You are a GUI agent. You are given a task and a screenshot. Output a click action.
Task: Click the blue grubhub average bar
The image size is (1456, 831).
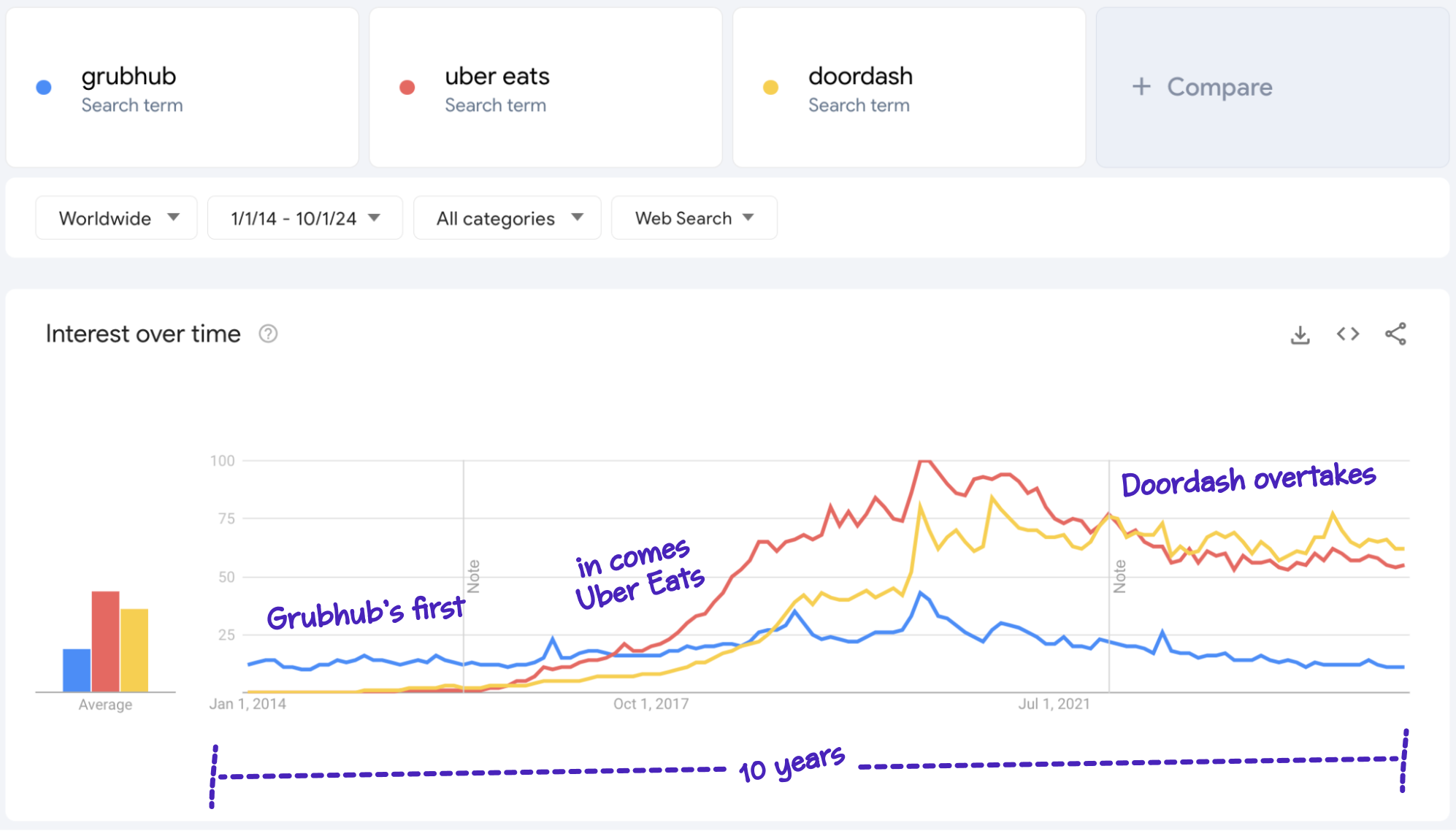(x=77, y=670)
